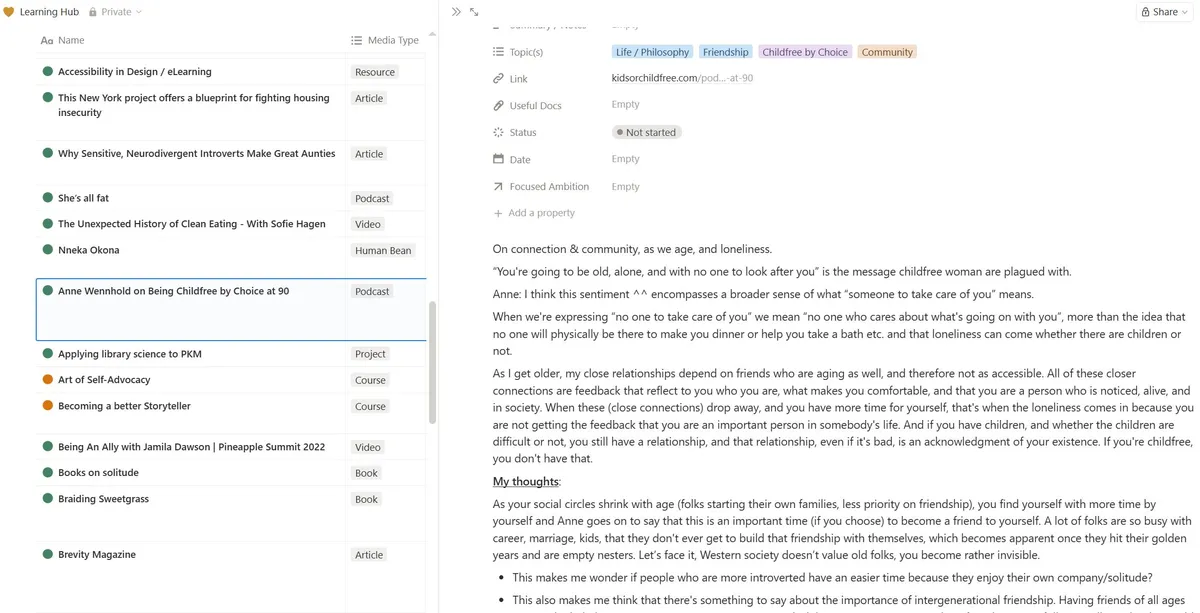Click the Status property label

523,132
